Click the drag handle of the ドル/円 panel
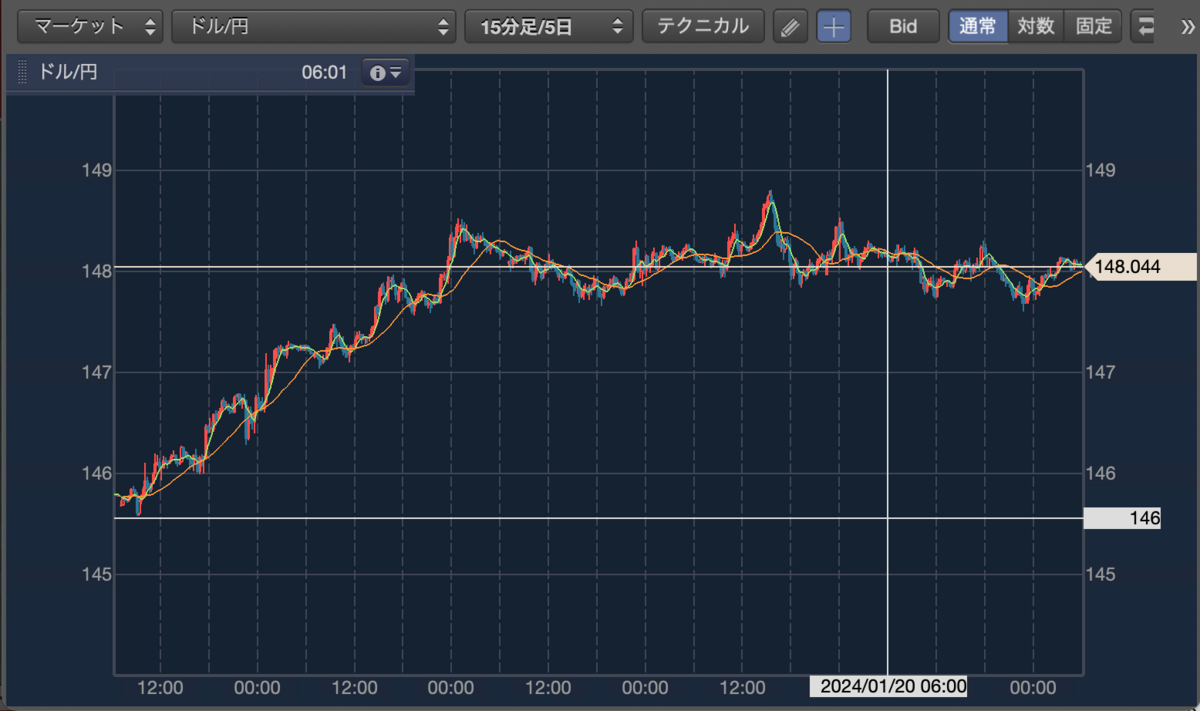This screenshot has width=1200, height=711. [23, 73]
